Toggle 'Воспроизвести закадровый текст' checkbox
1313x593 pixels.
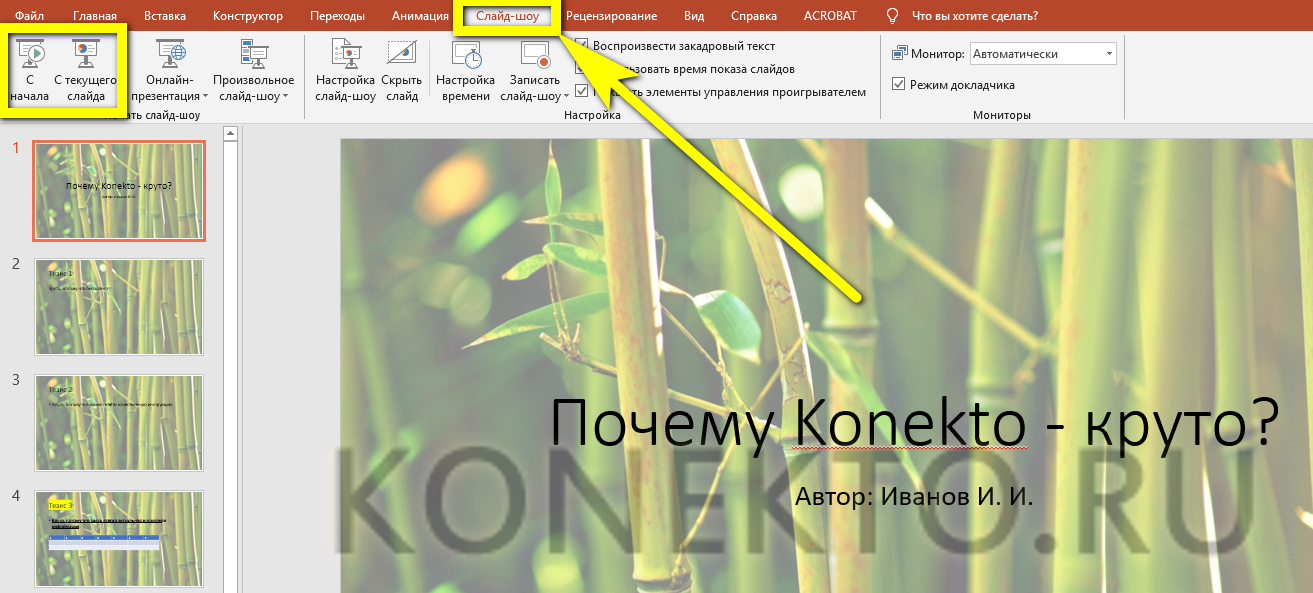(x=582, y=46)
